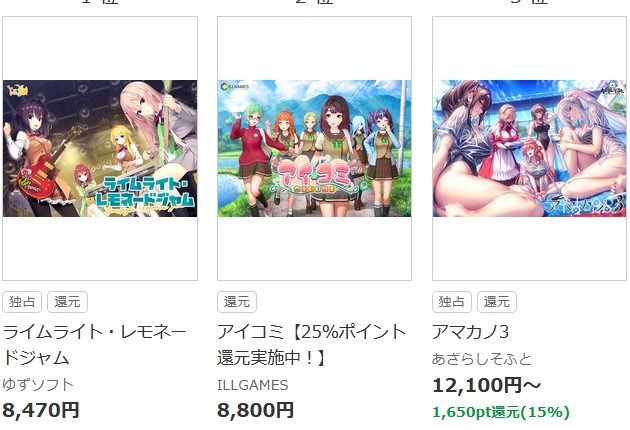Image resolution: width=630 pixels, height=430 pixels.
Task: Open the アマカノ3 cover thumbnail
Action: point(529,148)
